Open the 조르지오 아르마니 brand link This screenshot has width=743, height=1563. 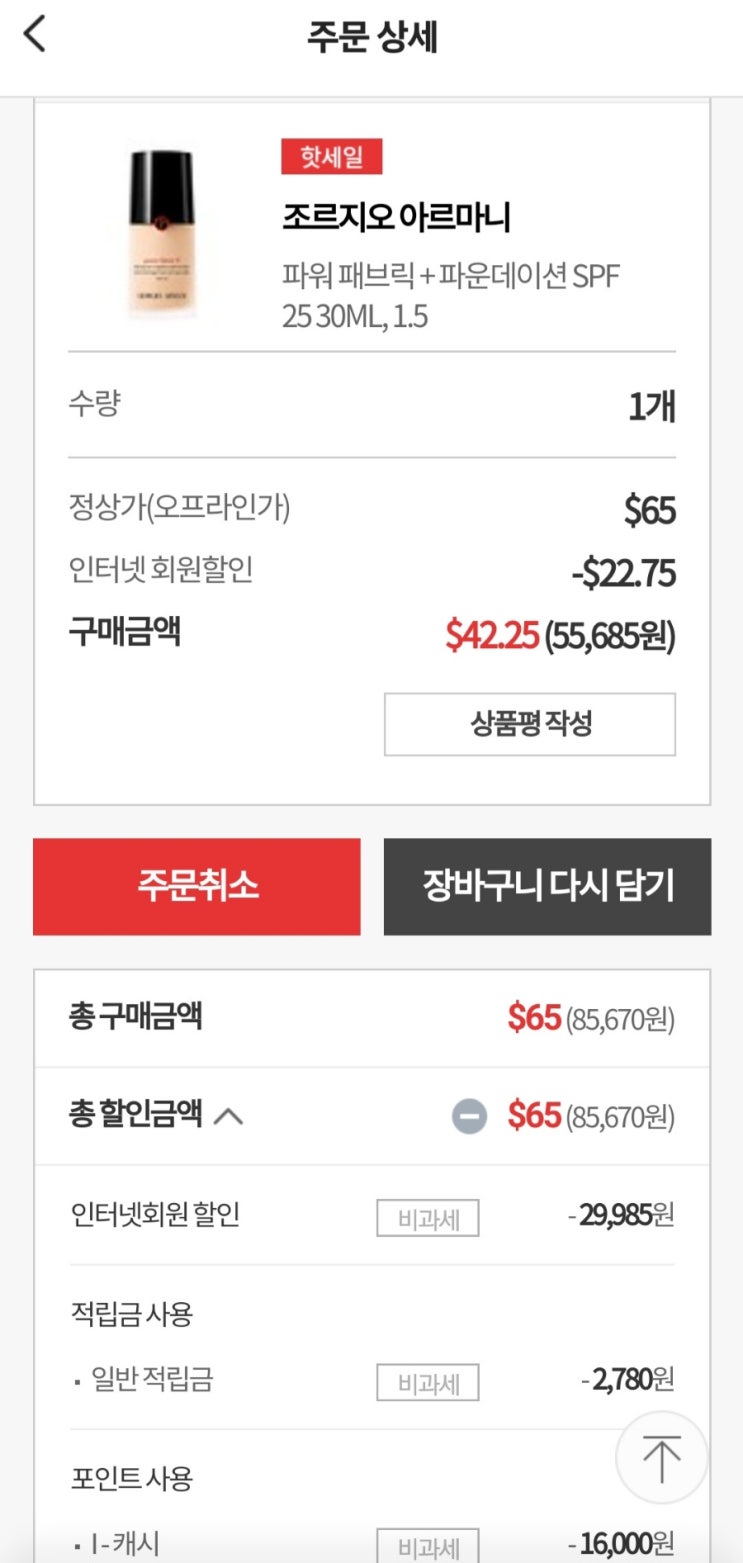[x=396, y=217]
